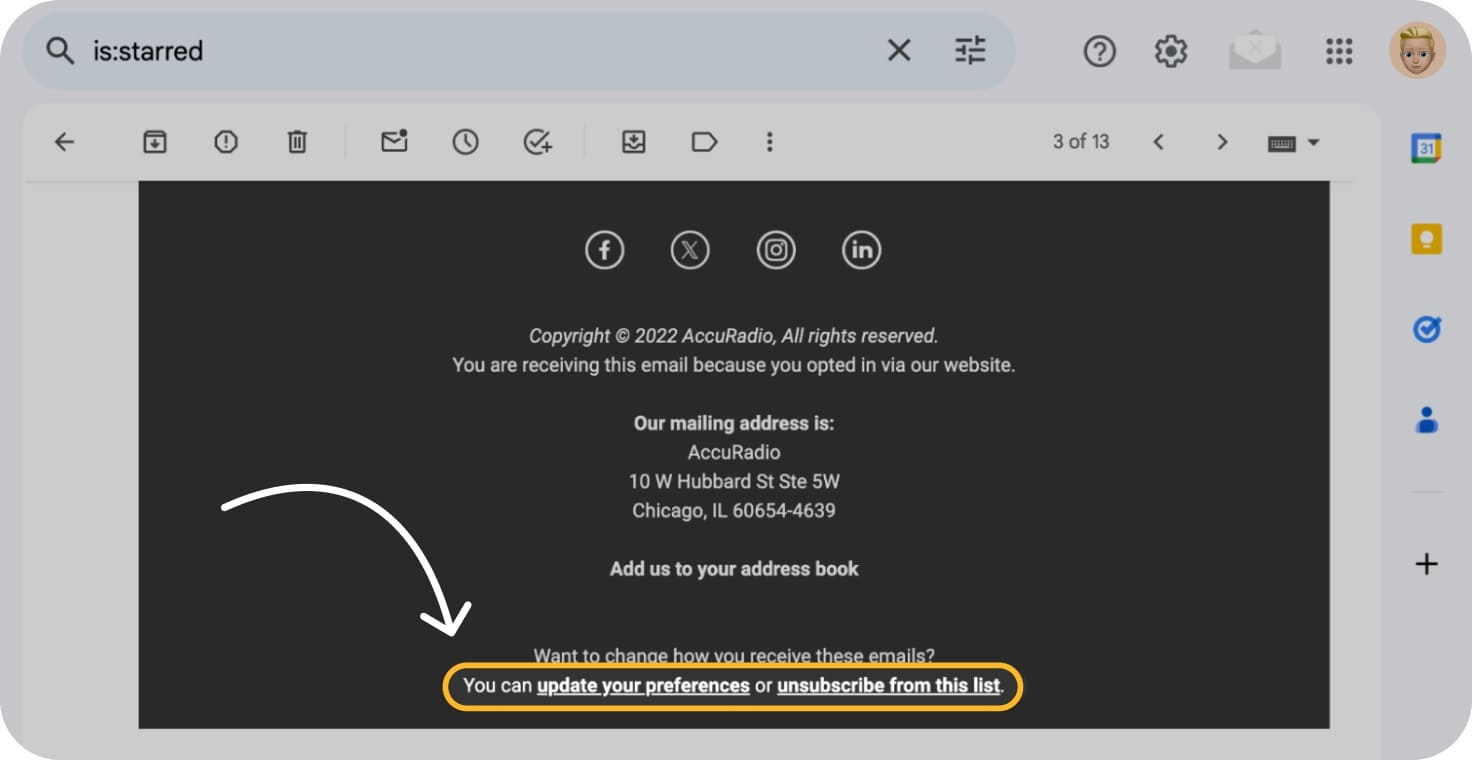Move the email to another folder

[x=633, y=142]
